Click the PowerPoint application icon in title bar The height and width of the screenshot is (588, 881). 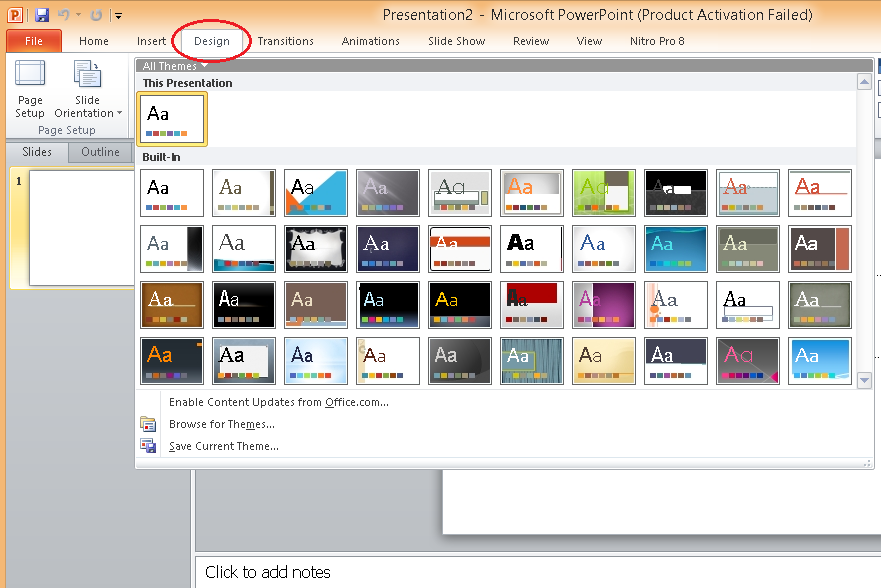point(15,15)
